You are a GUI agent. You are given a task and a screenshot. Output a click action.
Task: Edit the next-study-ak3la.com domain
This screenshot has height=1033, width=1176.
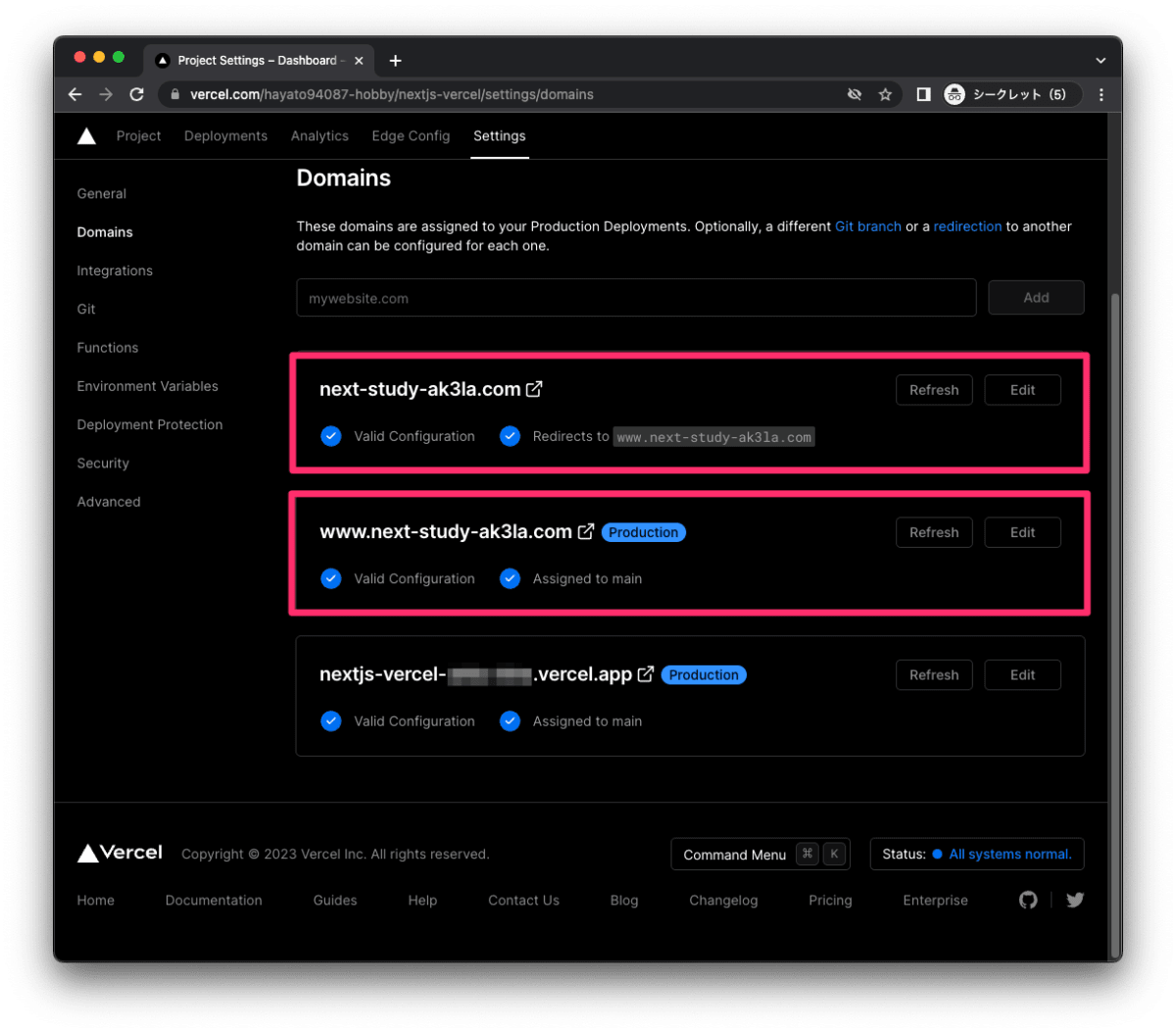(x=1022, y=390)
